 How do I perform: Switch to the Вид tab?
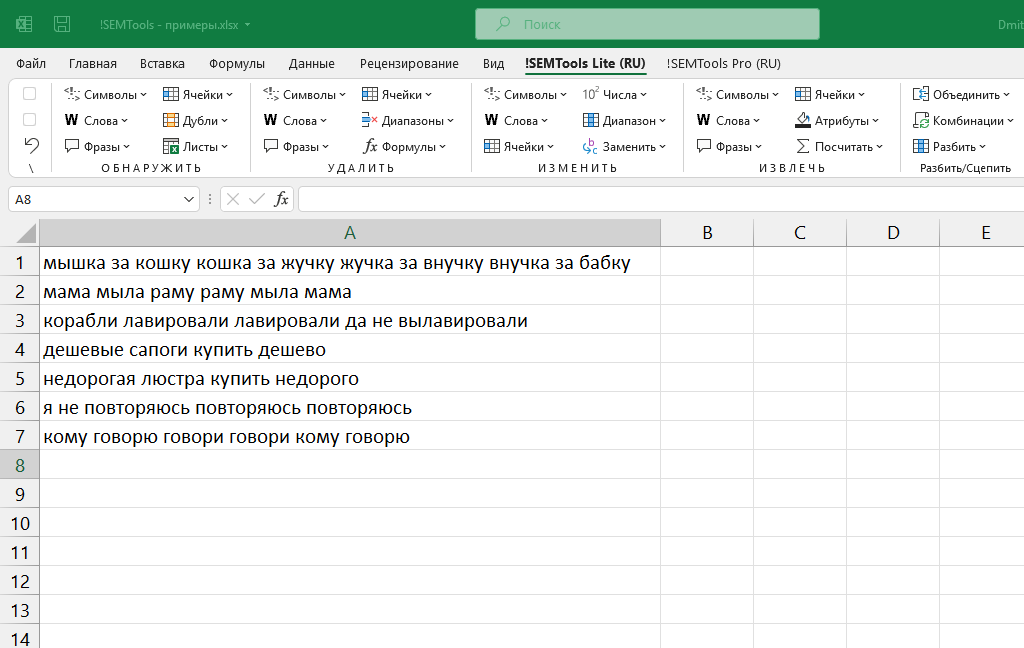pyautogui.click(x=493, y=63)
